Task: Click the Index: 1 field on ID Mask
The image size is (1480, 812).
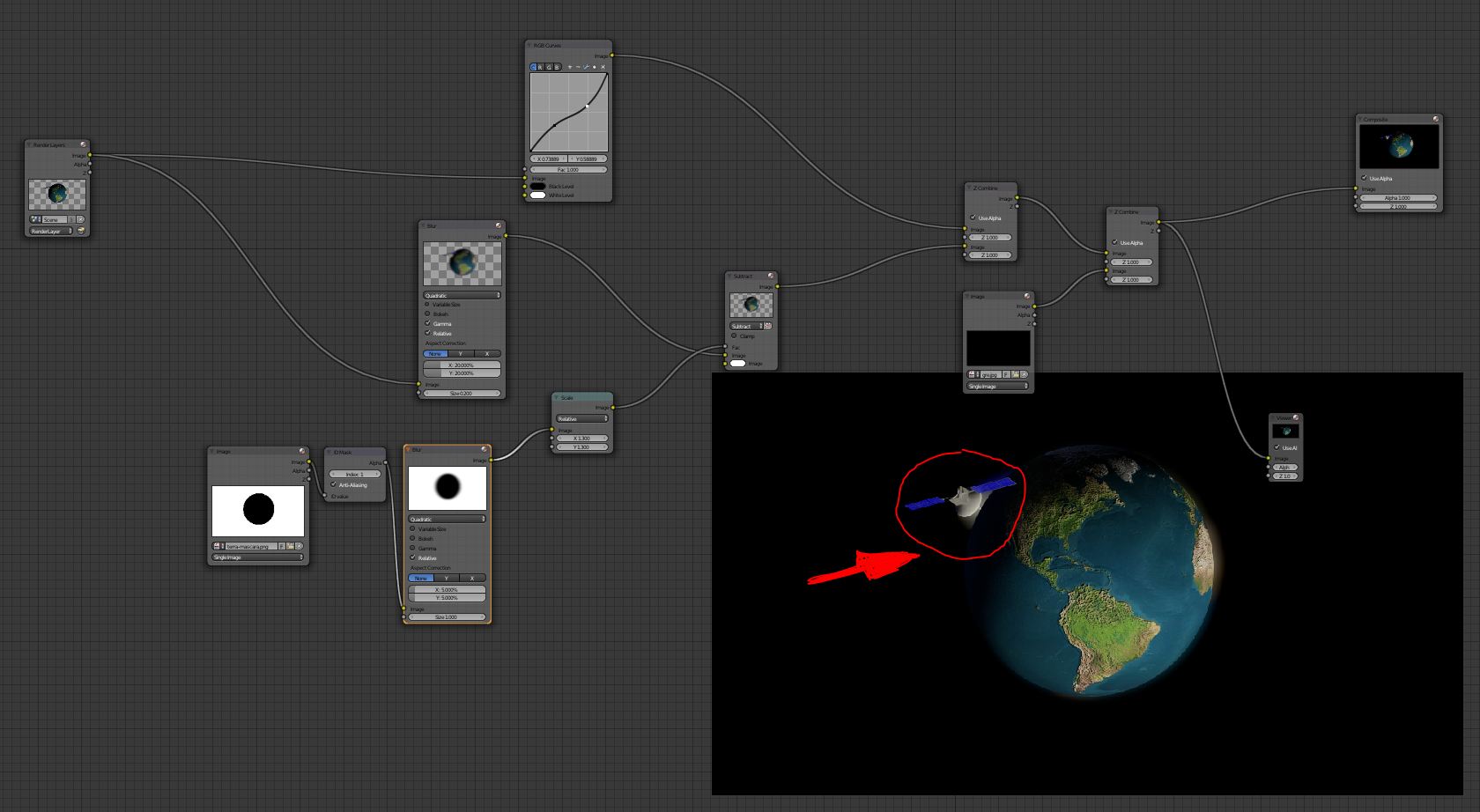Action: click(354, 474)
